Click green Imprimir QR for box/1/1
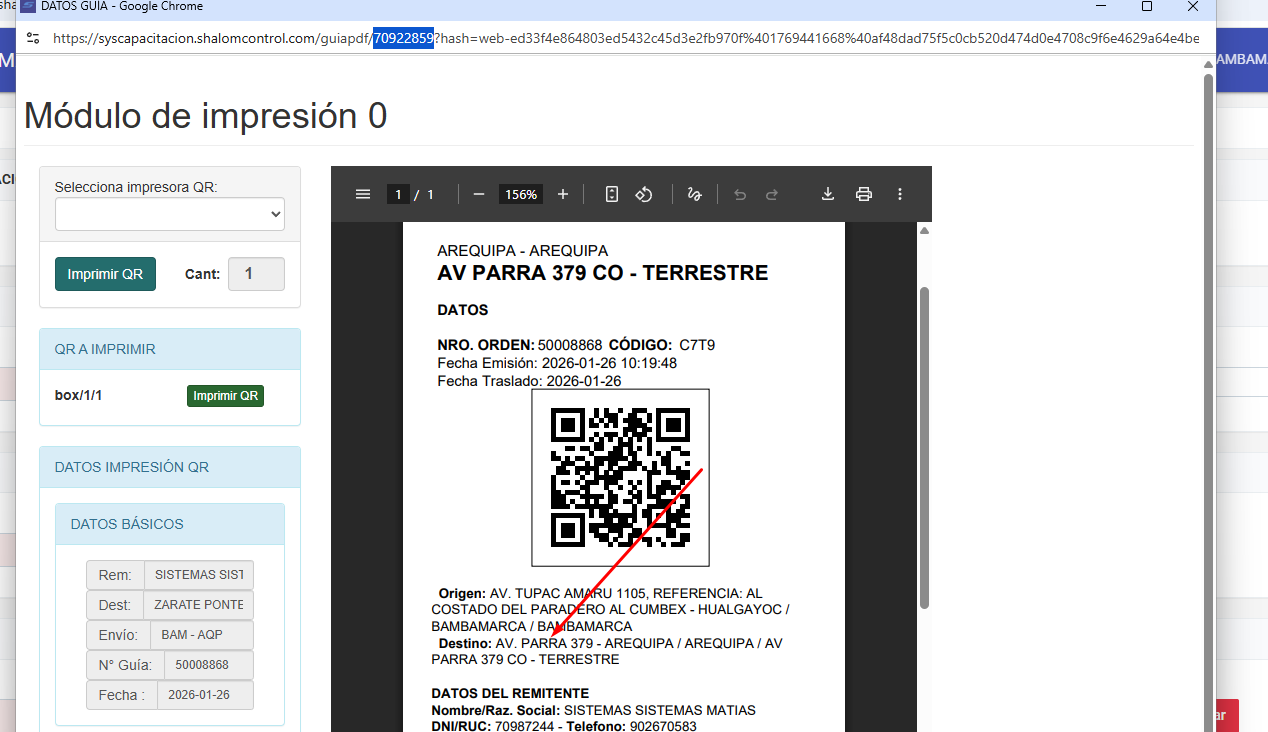 (x=225, y=396)
